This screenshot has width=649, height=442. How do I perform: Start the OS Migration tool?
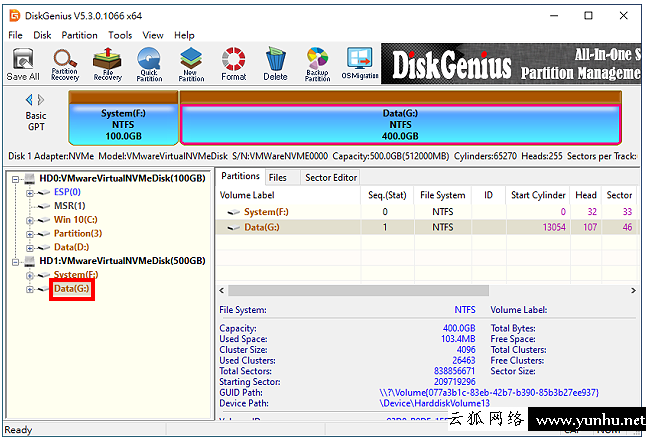coord(360,64)
